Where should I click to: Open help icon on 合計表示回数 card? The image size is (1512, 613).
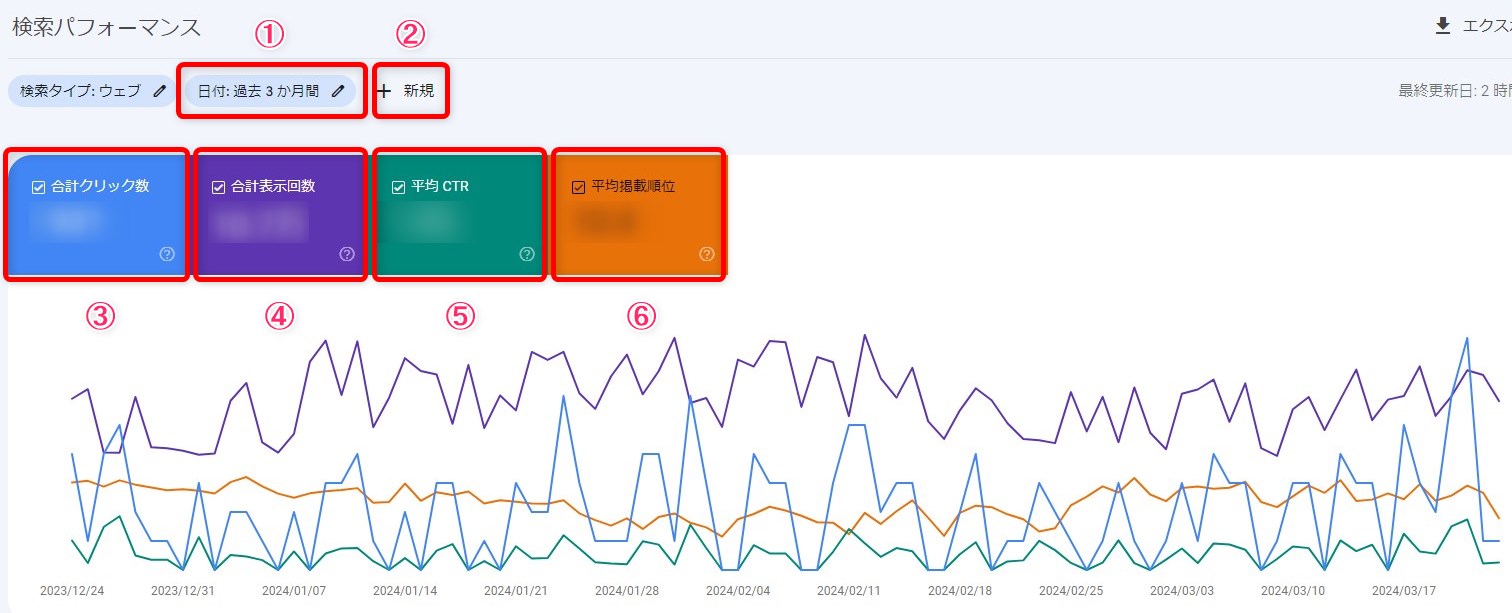tap(347, 254)
